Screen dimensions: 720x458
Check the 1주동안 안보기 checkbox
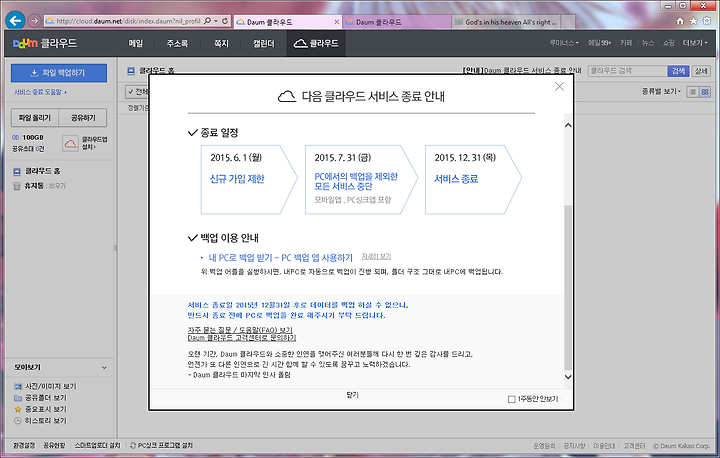[512, 399]
